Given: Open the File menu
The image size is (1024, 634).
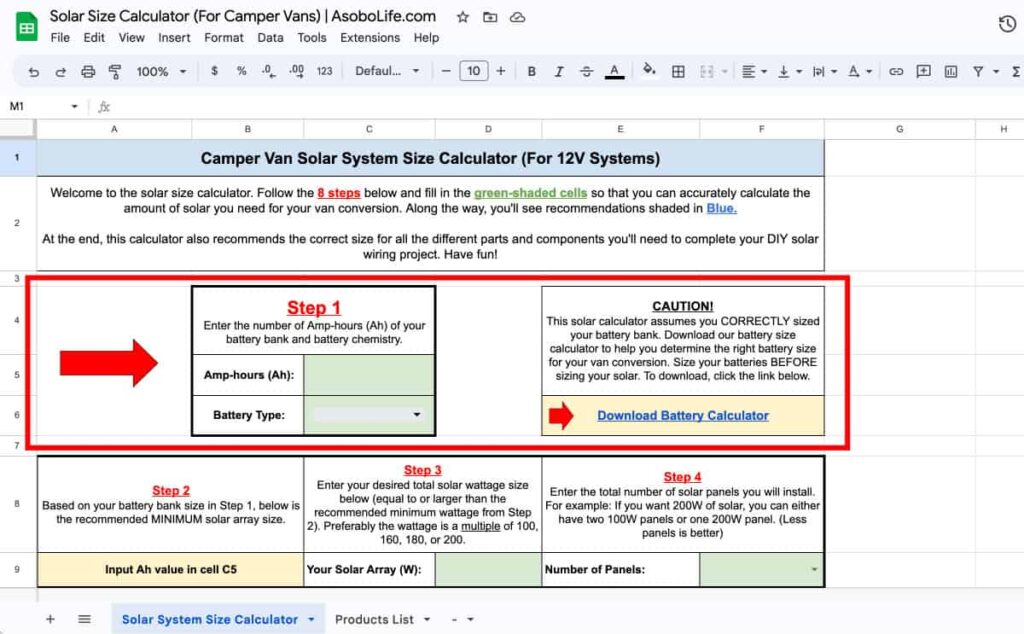Looking at the screenshot, I should 60,38.
